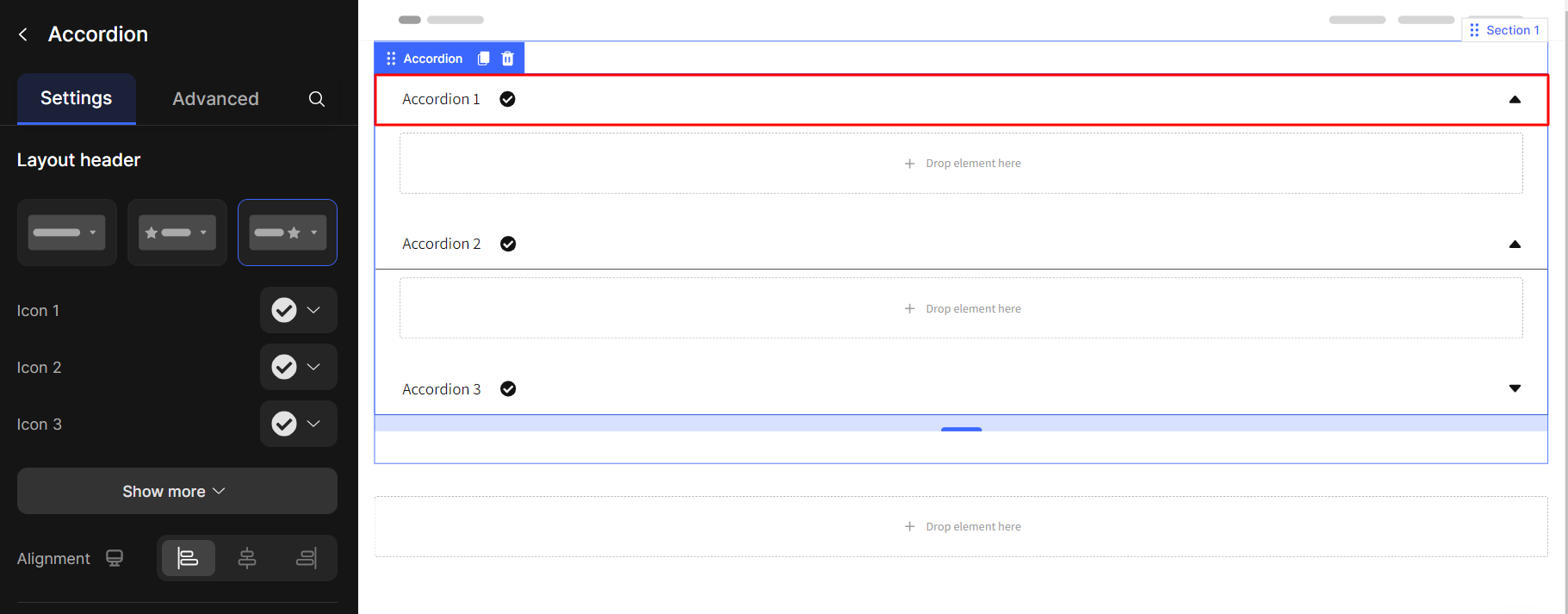Click the Accordion drag handle icon
The height and width of the screenshot is (614, 1568).
click(x=391, y=59)
